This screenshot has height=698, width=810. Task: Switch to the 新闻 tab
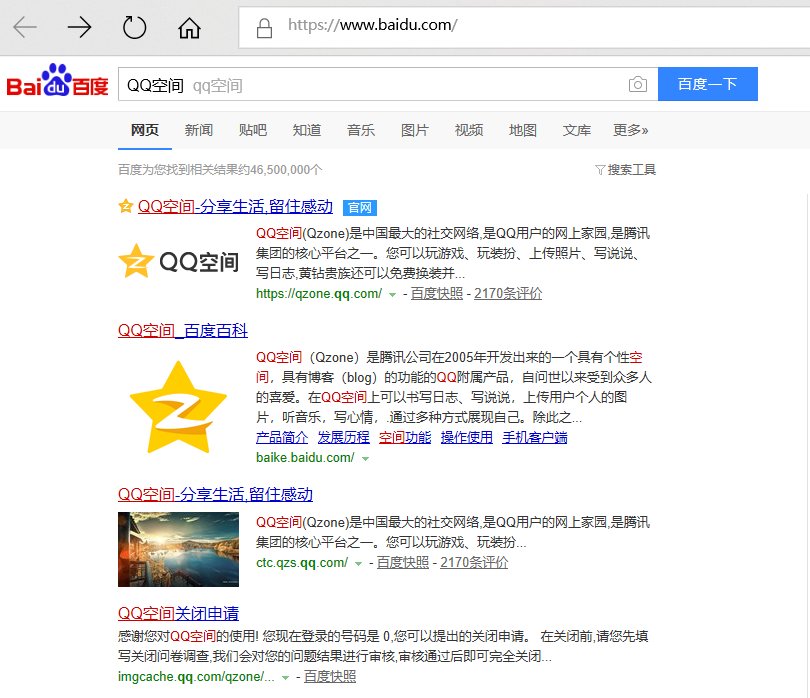199,130
